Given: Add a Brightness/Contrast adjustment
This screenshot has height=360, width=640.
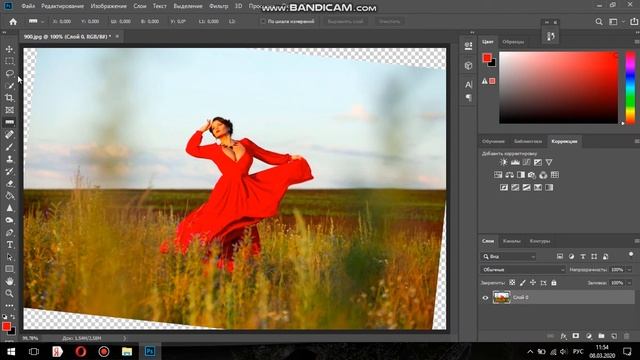Looking at the screenshot, I should tap(504, 162).
